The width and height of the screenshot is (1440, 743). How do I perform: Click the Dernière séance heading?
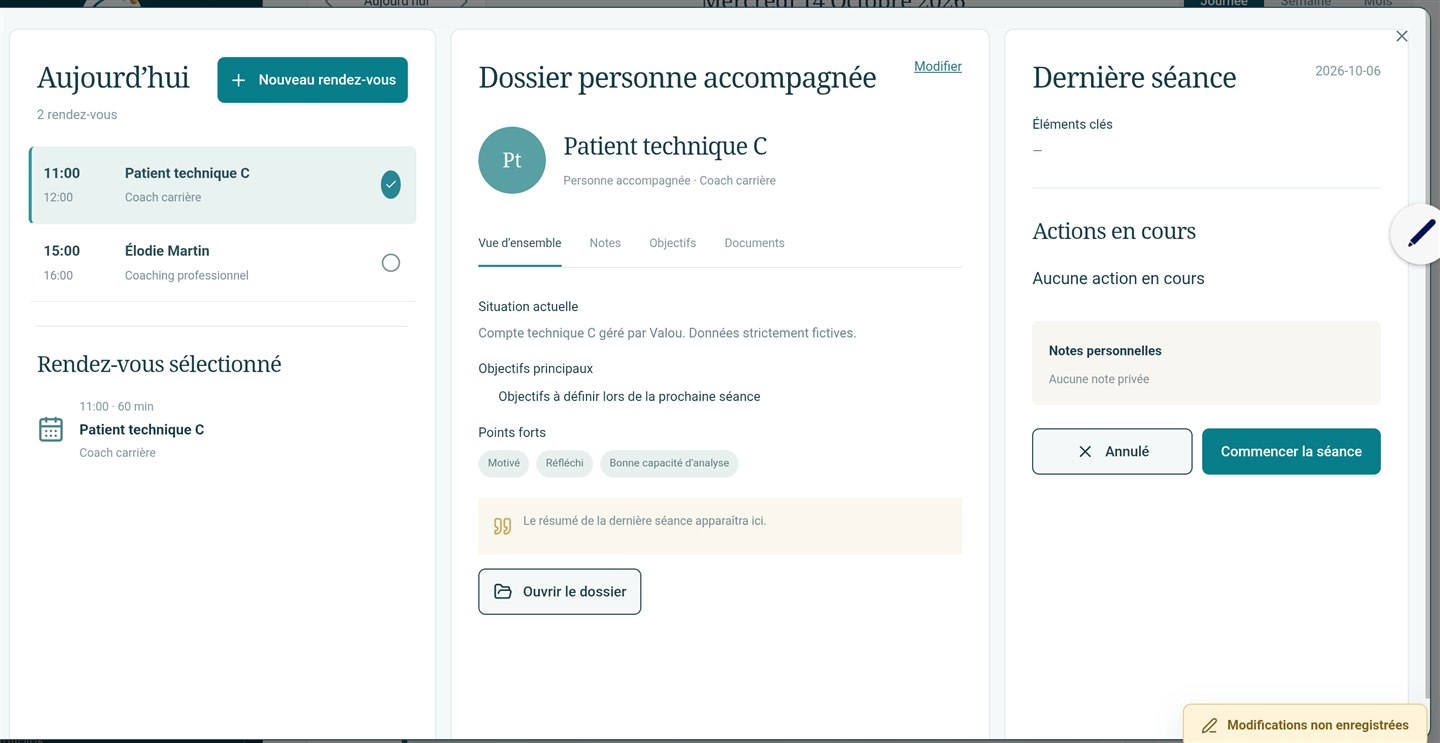coord(1134,78)
